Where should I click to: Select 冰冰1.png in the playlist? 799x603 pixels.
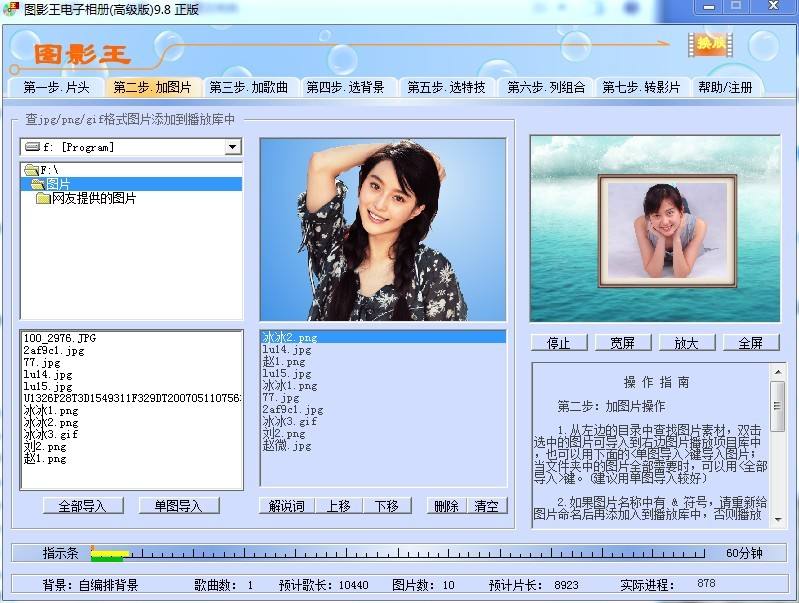(289, 385)
